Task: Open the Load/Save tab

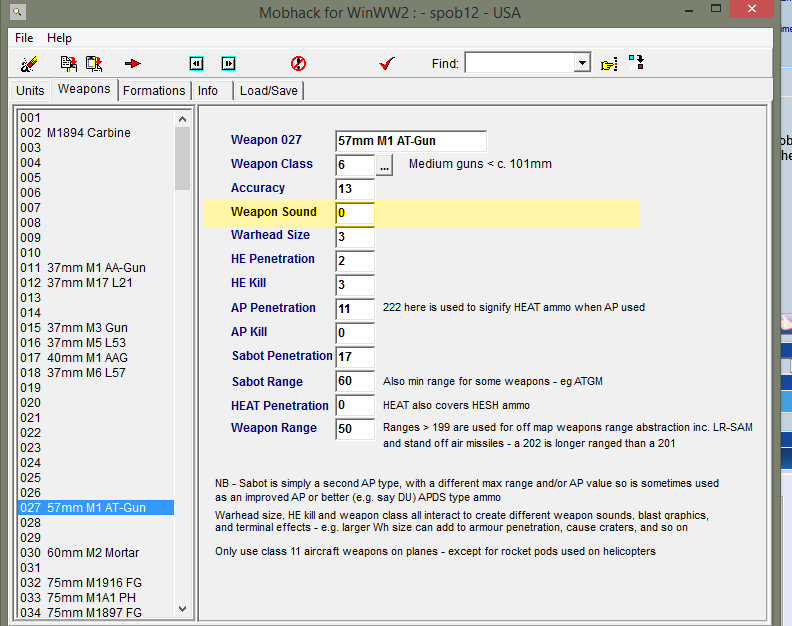Action: tap(269, 90)
